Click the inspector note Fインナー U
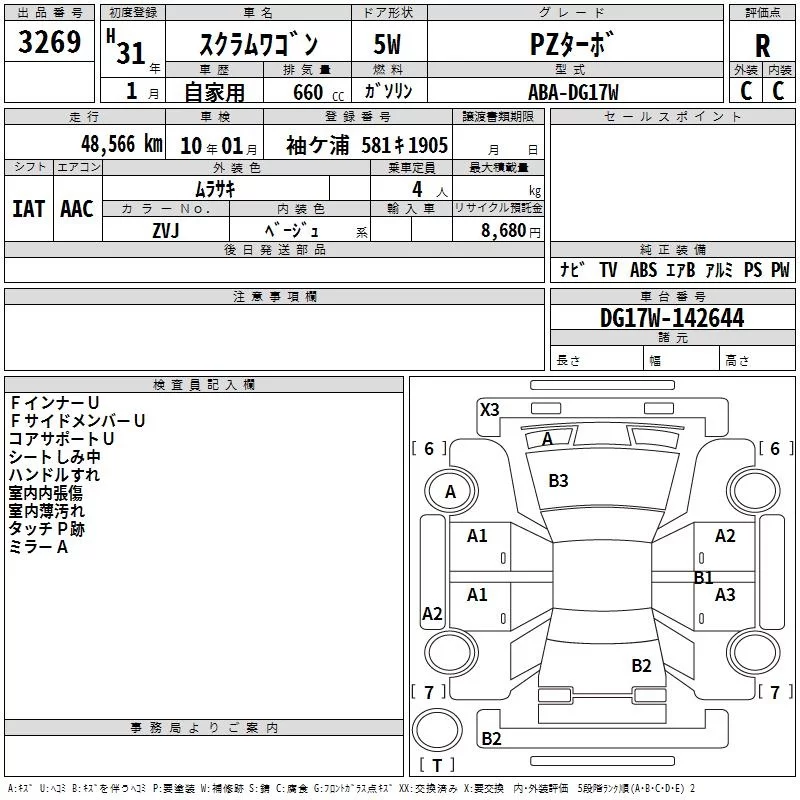Viewport: 800px width, 800px height. 61,403
